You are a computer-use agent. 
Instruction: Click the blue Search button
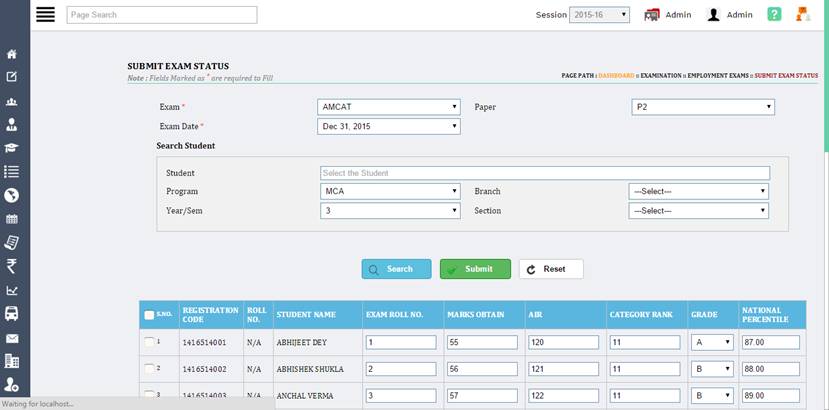(x=396, y=269)
